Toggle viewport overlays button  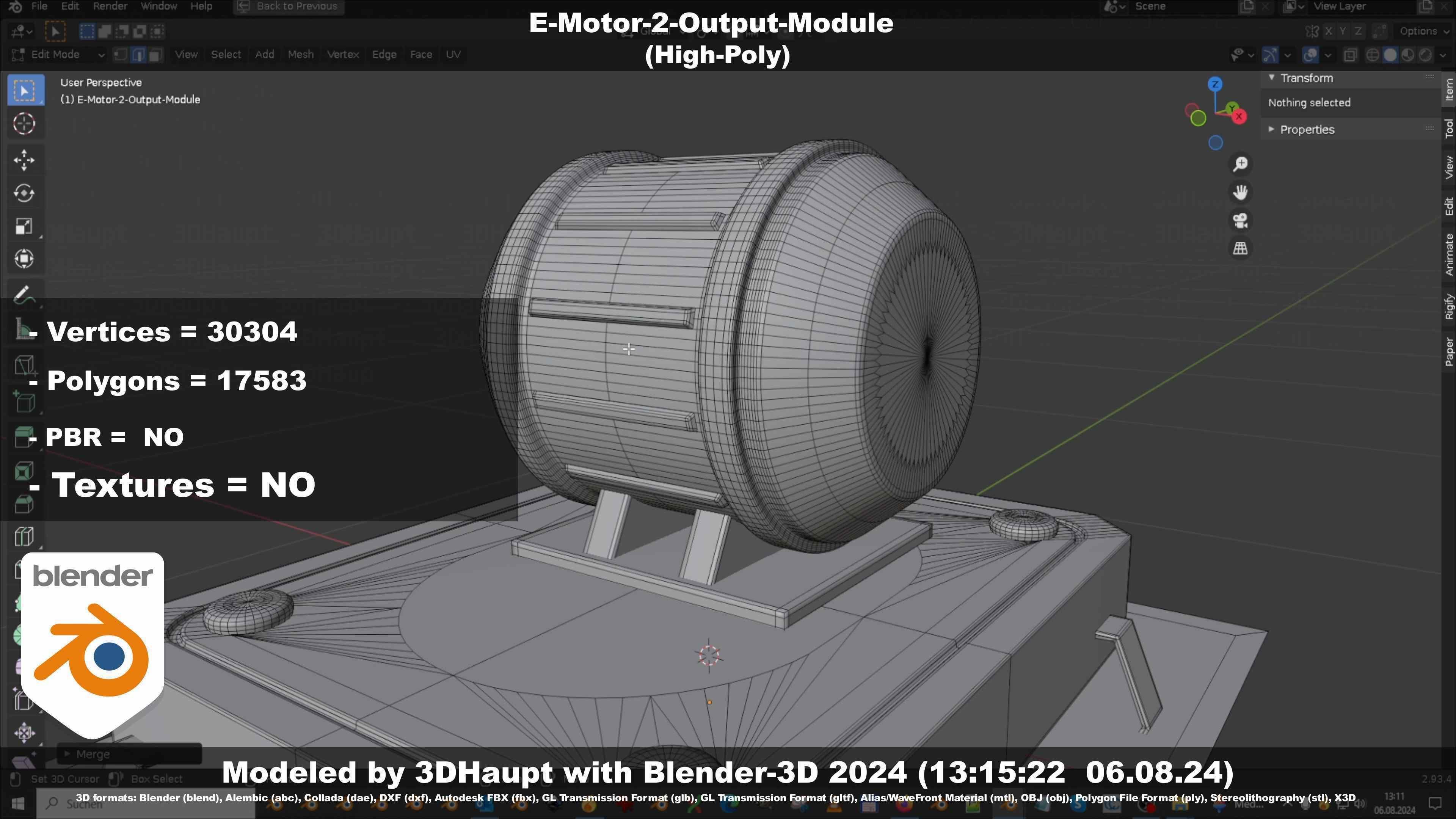coord(1310,55)
